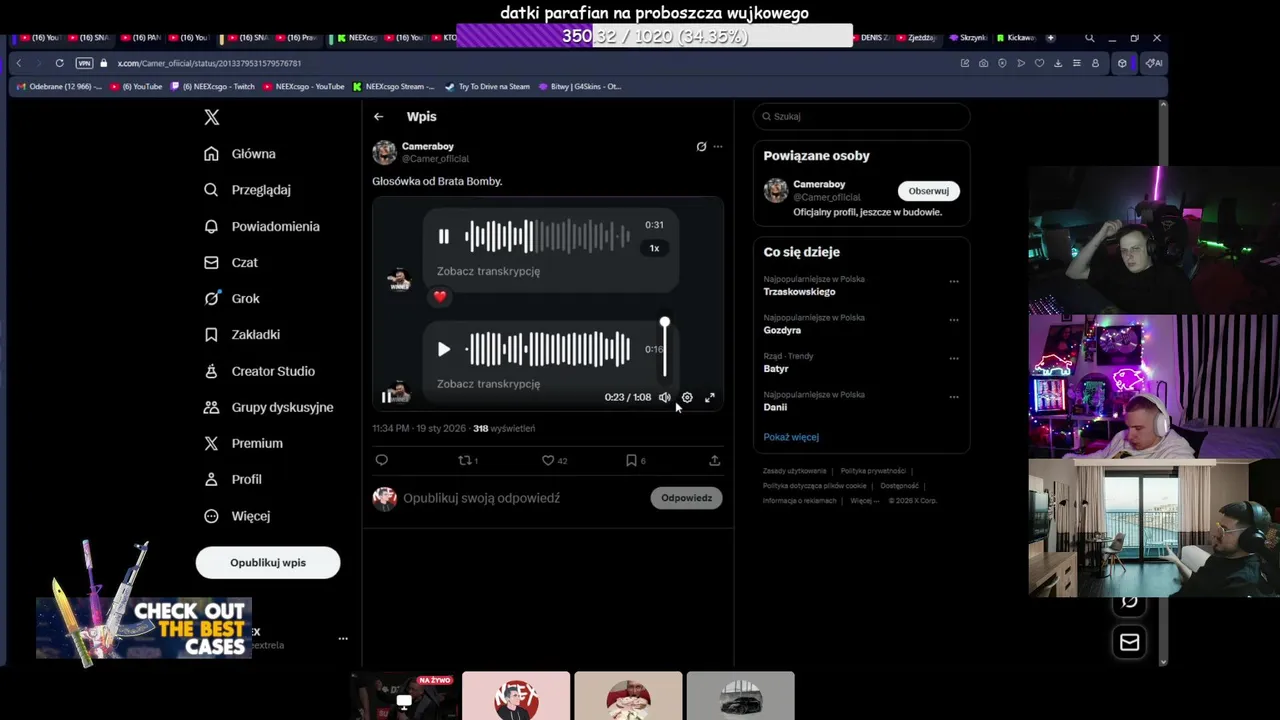
Task: Open options for Gozdyra trend
Action: 953,320
